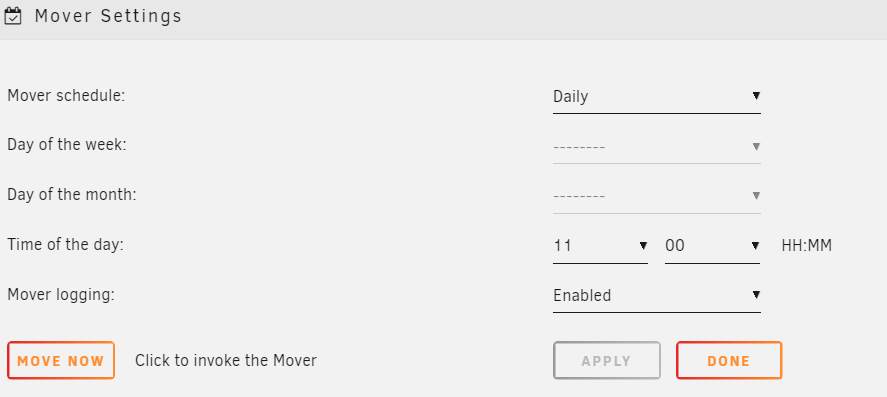The width and height of the screenshot is (887, 397).
Task: Click the Day of the month arrow
Action: click(x=756, y=196)
